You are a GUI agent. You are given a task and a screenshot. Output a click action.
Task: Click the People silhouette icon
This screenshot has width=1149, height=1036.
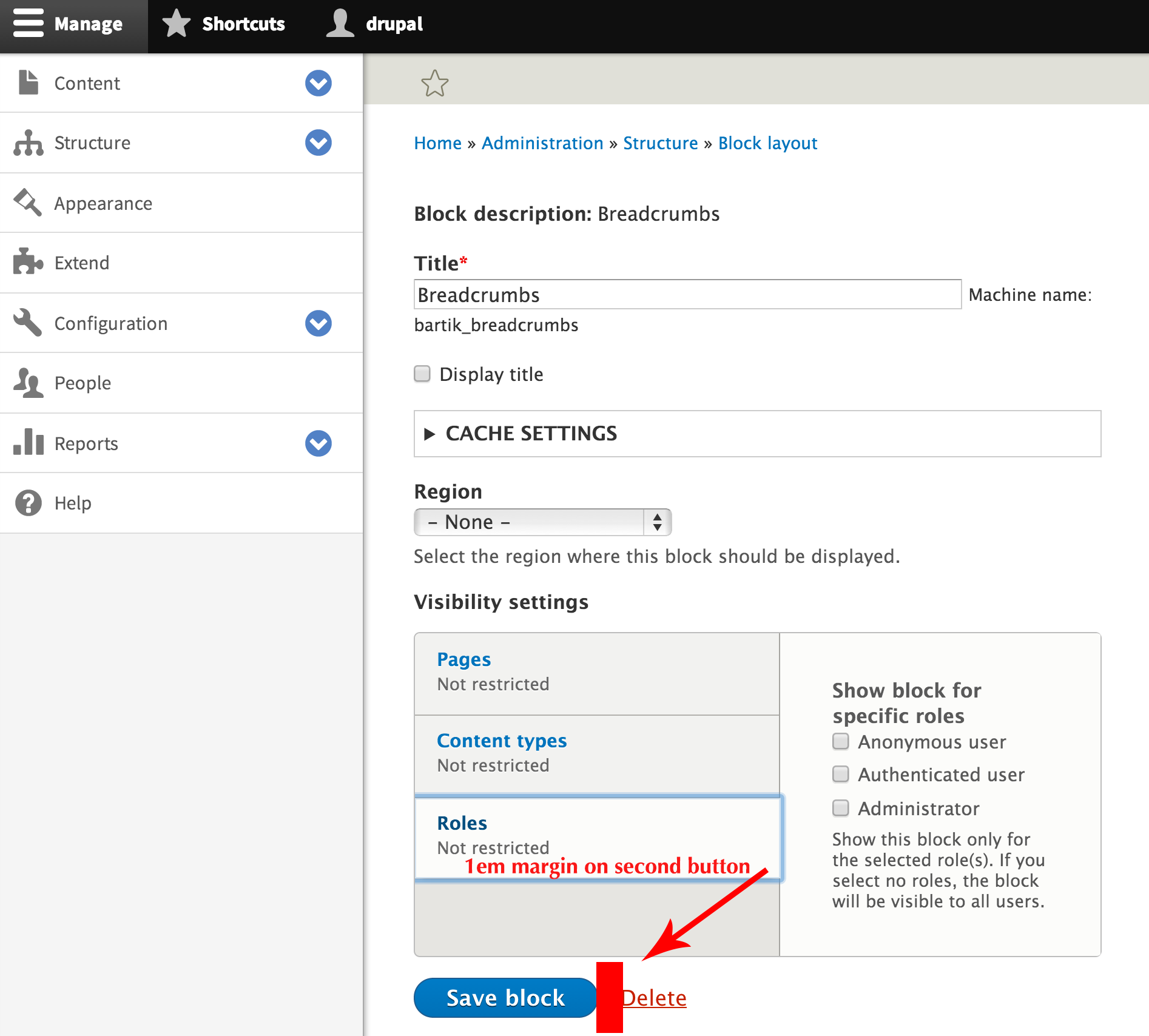click(x=28, y=383)
